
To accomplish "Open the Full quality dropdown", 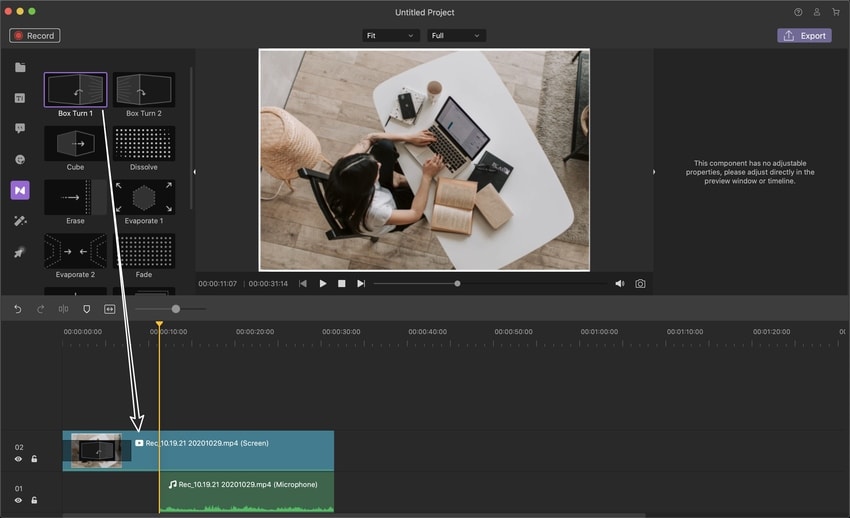I will click(455, 36).
